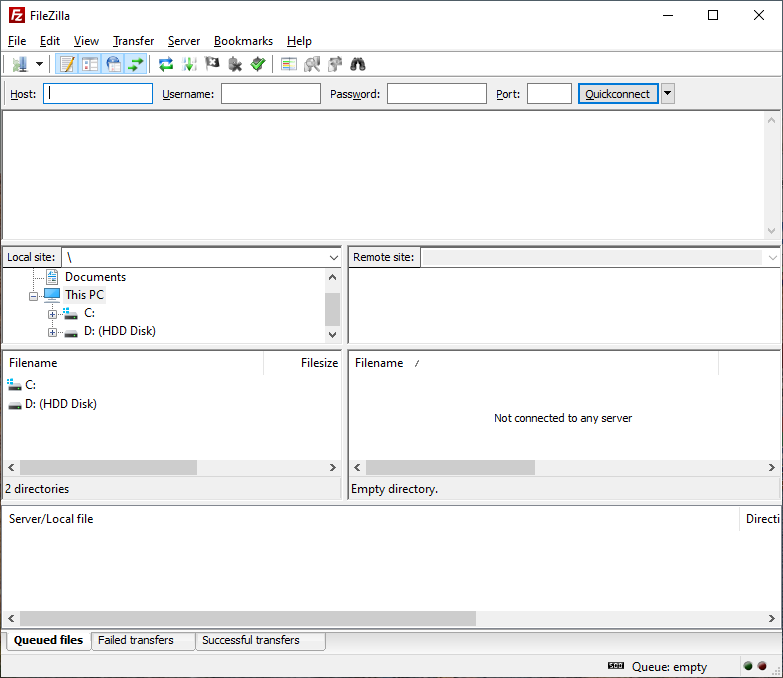Select Documents in local tree

coord(95,277)
